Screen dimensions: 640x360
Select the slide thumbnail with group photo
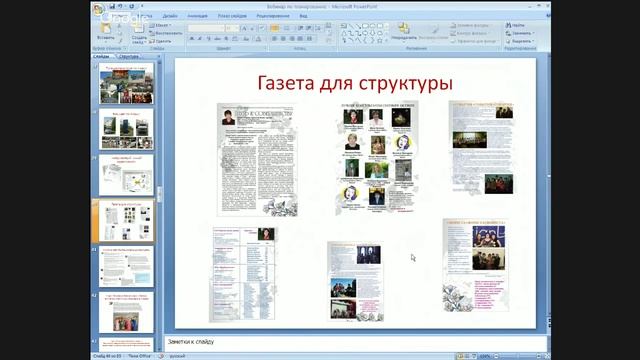coord(127,312)
